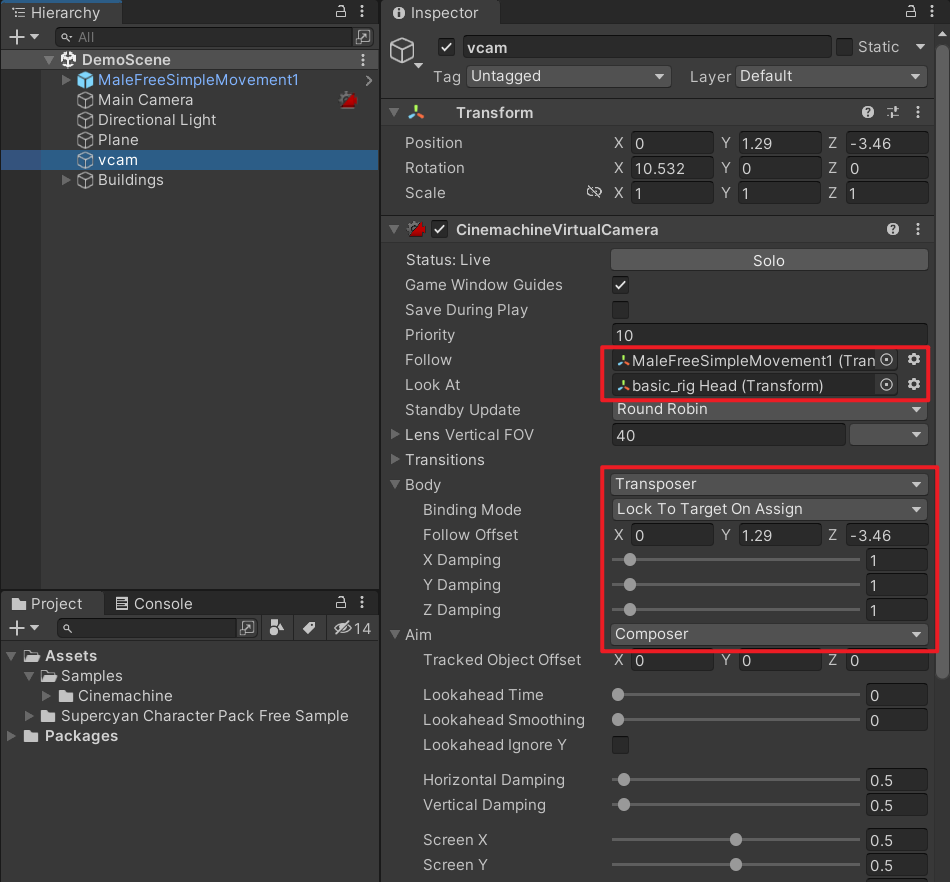This screenshot has width=950, height=882.
Task: Lock the Hierarchy panel
Action: 341,12
